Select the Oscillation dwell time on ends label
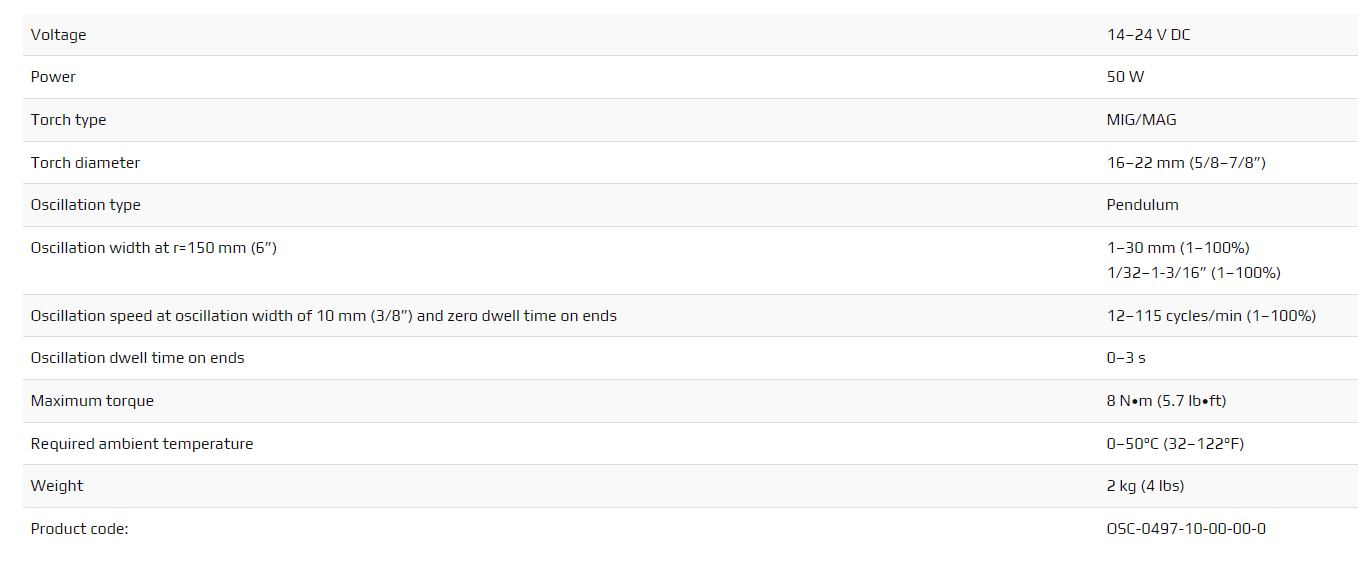Image resolution: width=1358 pixels, height=567 pixels. tap(137, 358)
